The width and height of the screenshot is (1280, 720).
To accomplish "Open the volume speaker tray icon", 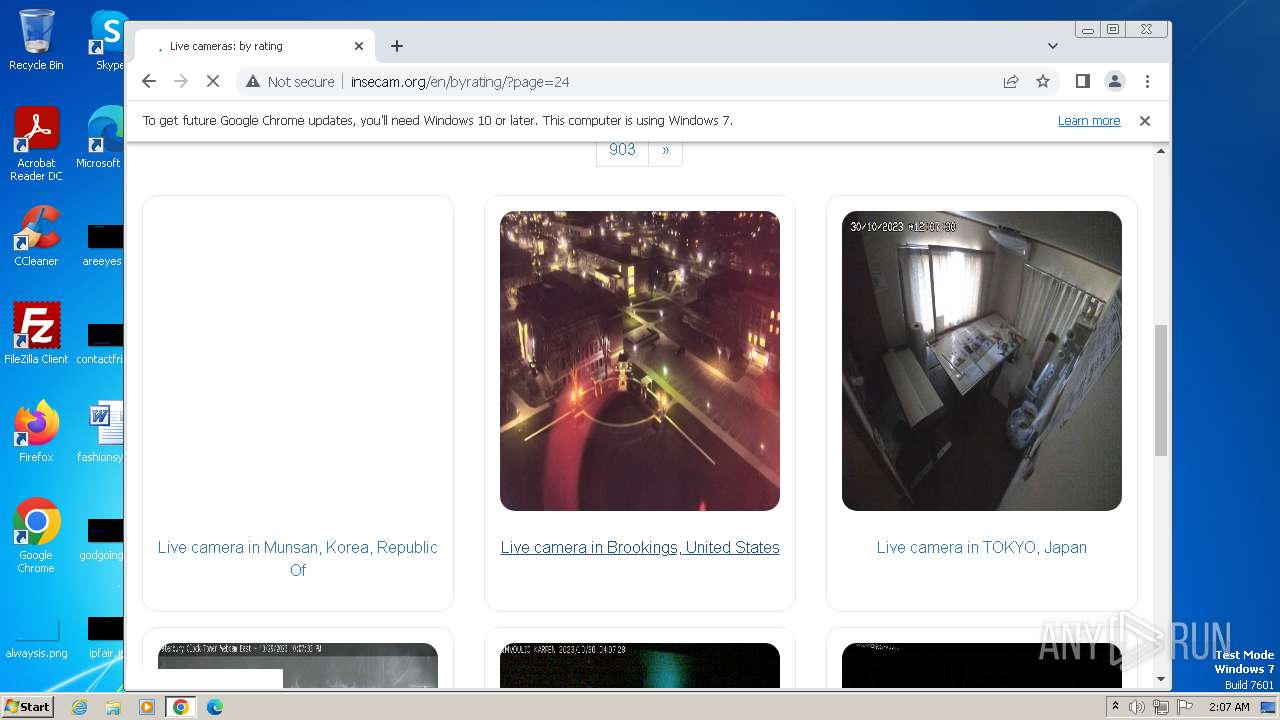I will (x=1137, y=707).
